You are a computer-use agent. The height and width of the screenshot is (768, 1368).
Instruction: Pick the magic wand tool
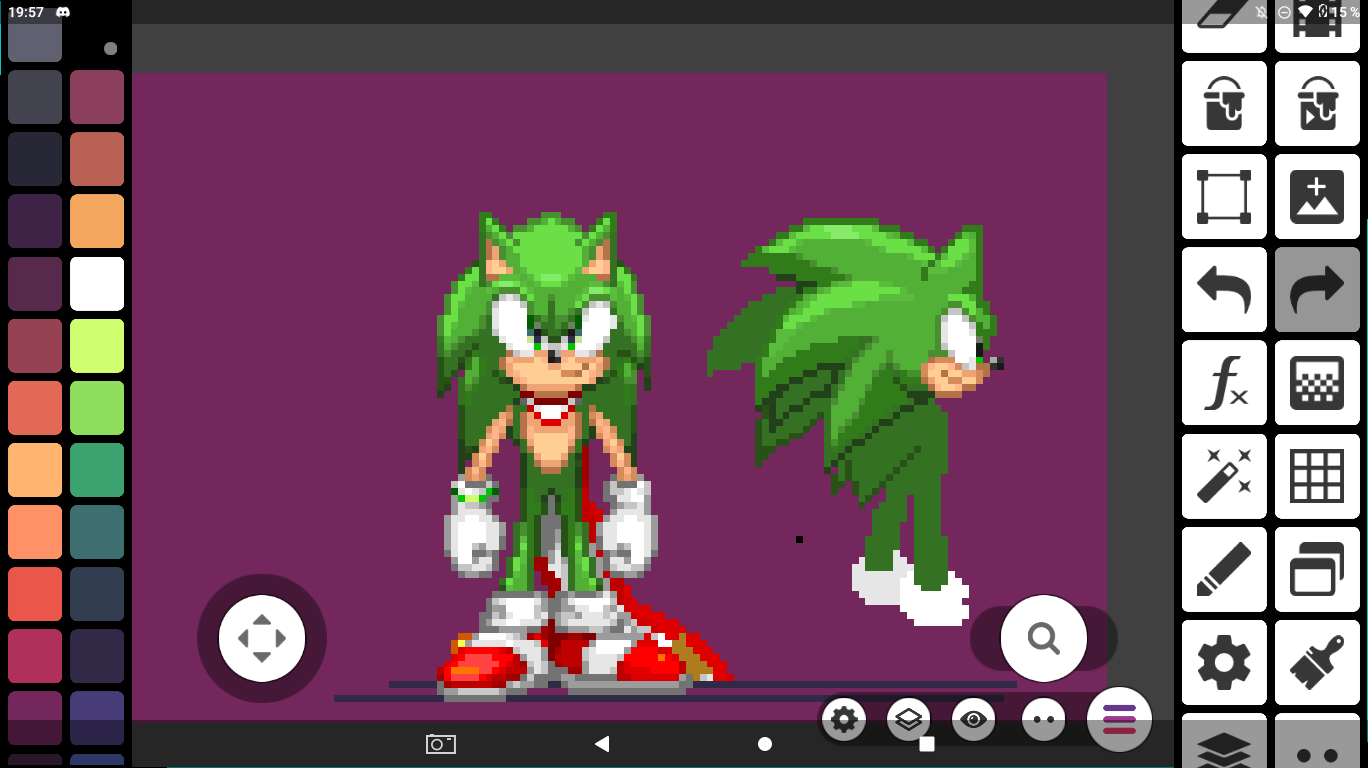[1224, 476]
